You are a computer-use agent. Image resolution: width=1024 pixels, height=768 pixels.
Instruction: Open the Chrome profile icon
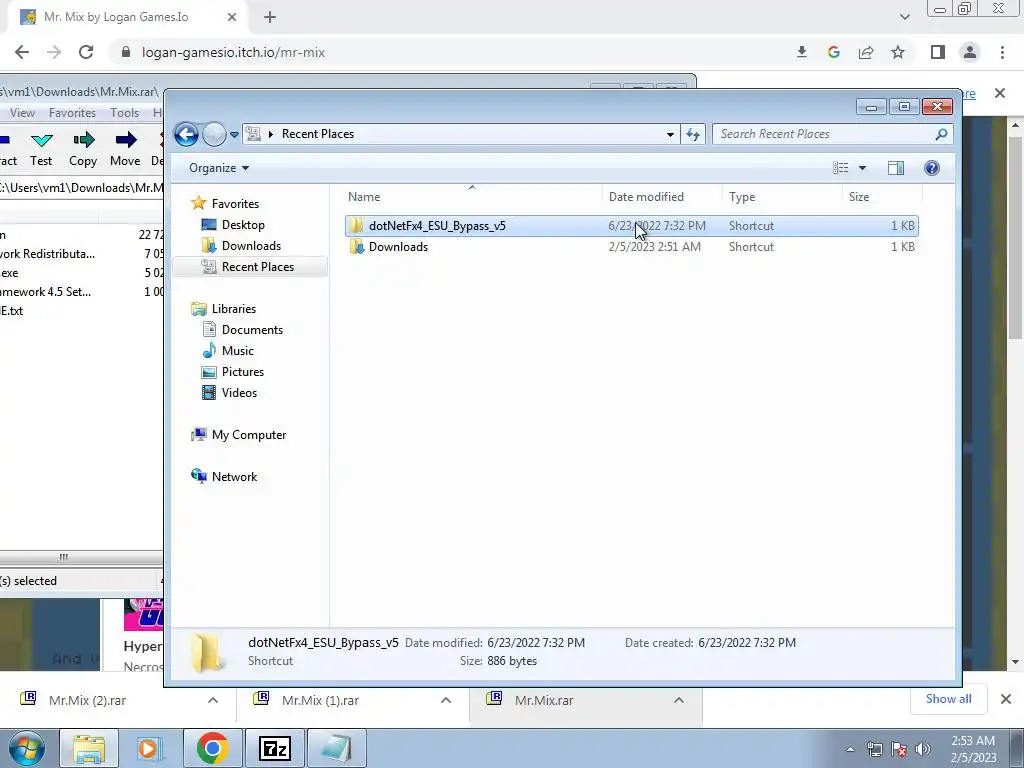tap(970, 52)
